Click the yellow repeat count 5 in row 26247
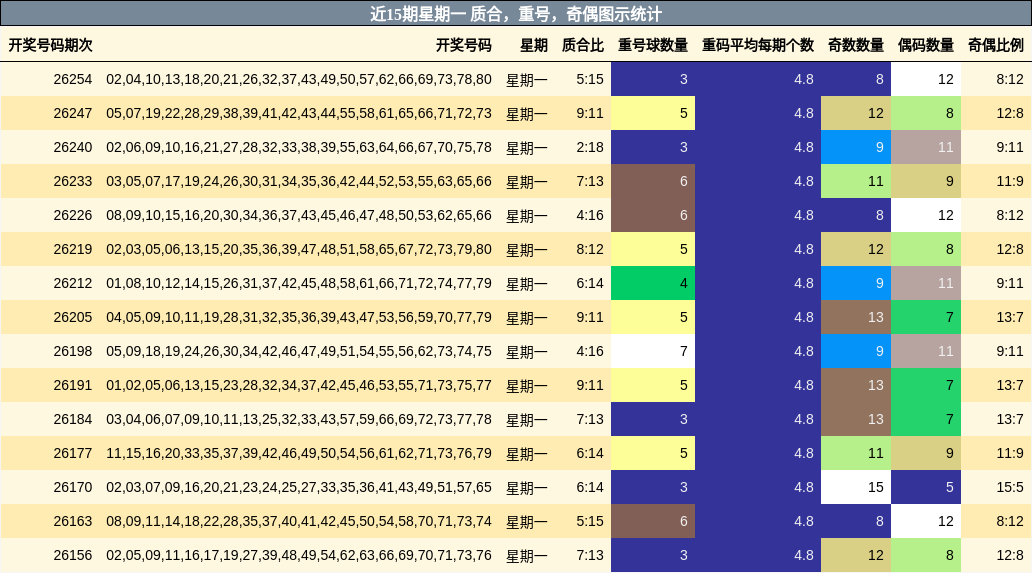The width and height of the screenshot is (1032, 573). pos(653,113)
